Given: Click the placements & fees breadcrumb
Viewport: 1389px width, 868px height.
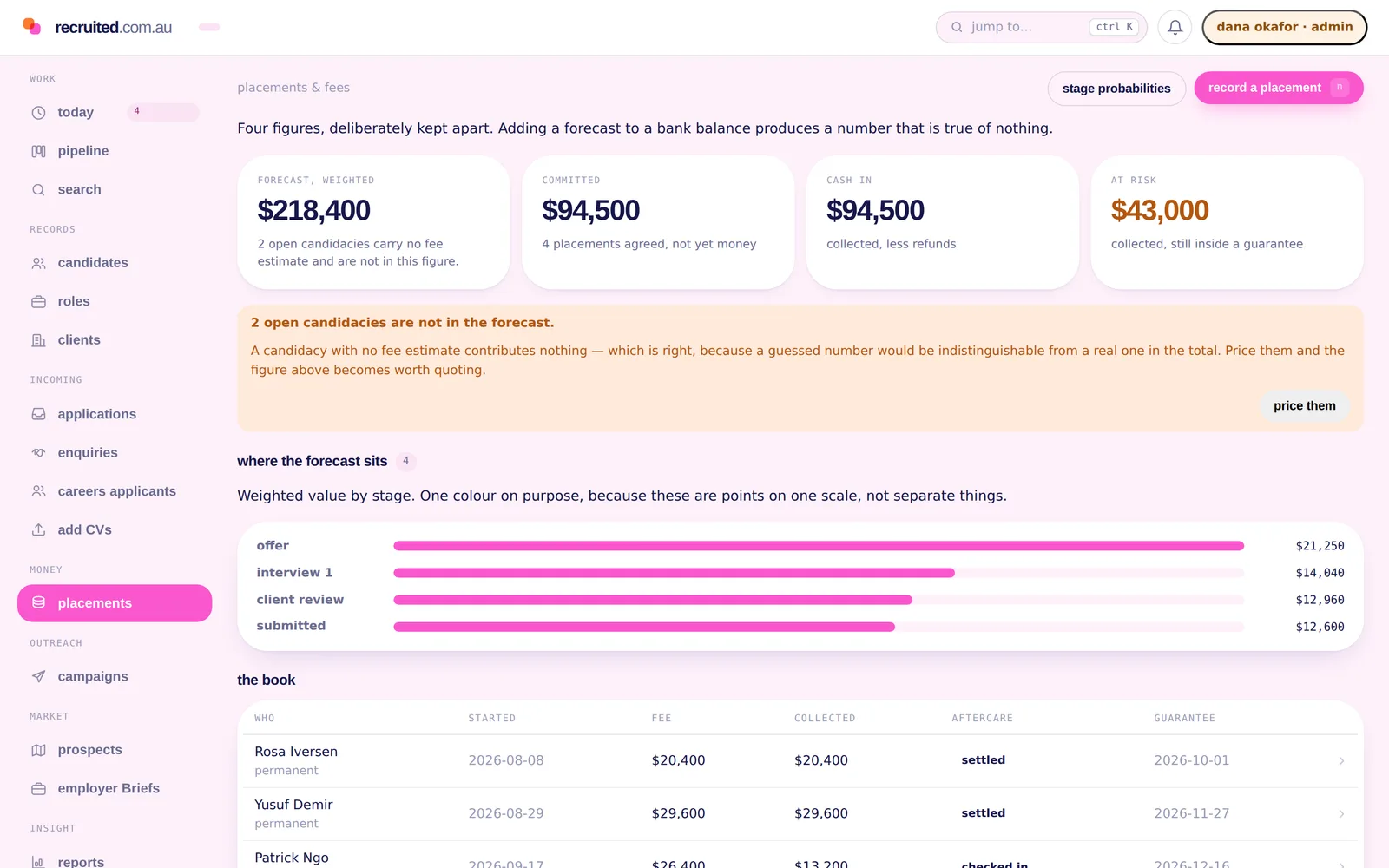Looking at the screenshot, I should point(293,88).
